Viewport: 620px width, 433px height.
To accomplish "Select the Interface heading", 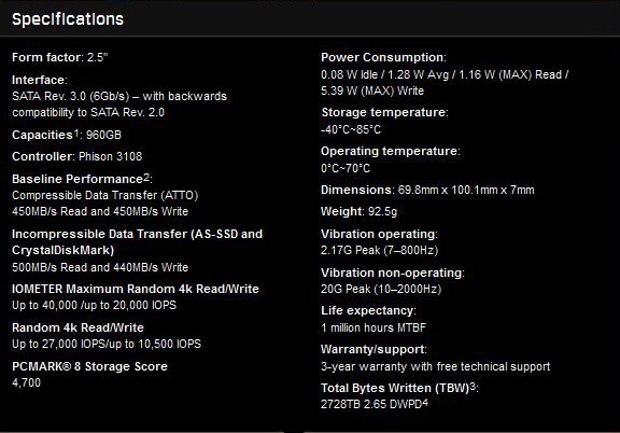I will [x=39, y=79].
